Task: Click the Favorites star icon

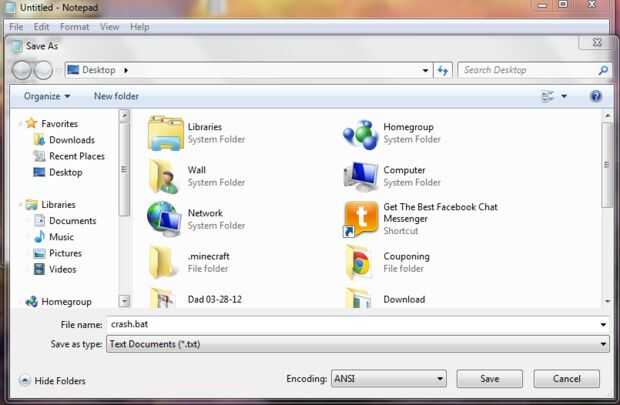Action: [x=31, y=123]
